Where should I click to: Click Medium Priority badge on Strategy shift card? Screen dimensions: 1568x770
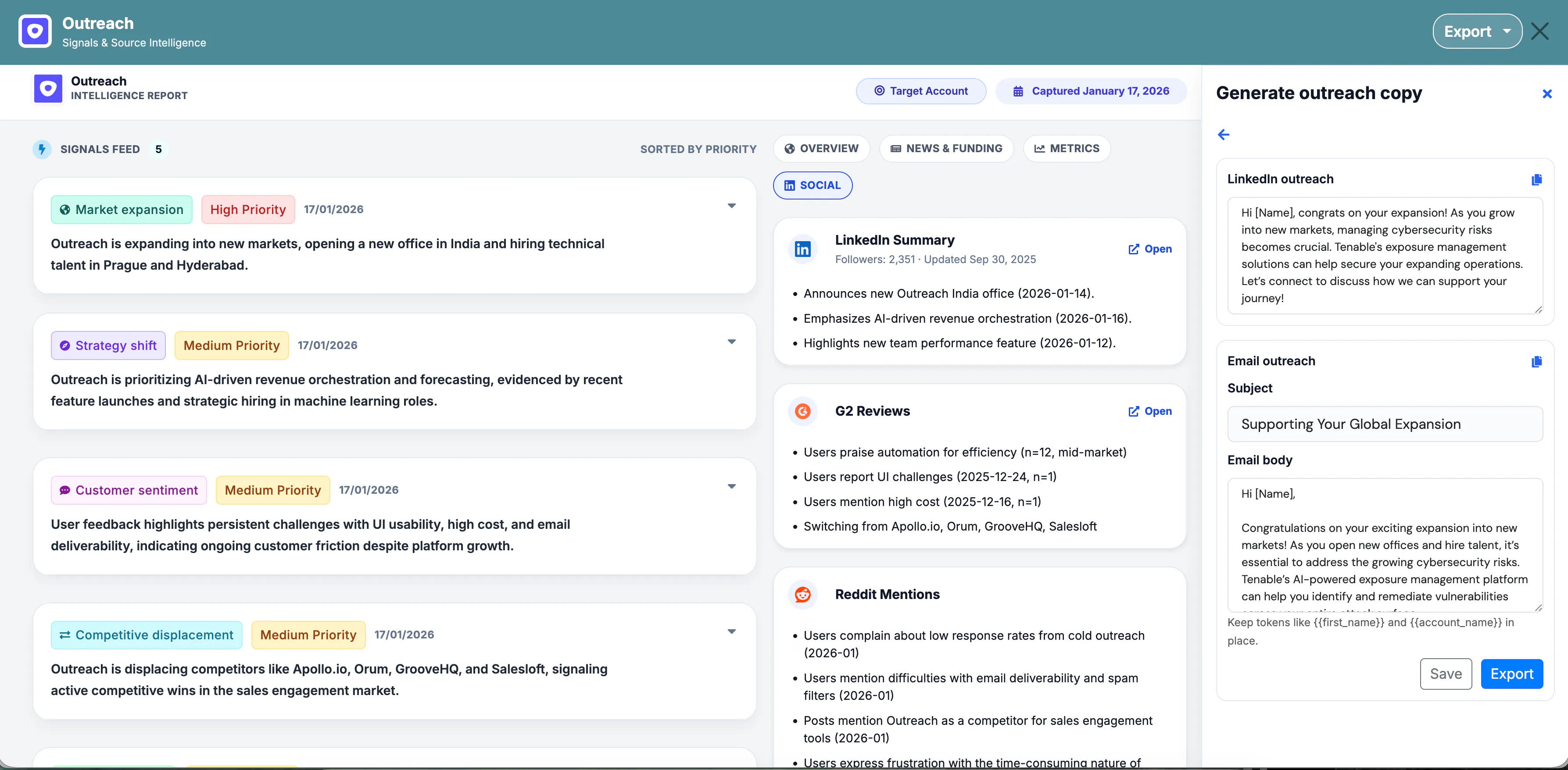(232, 346)
